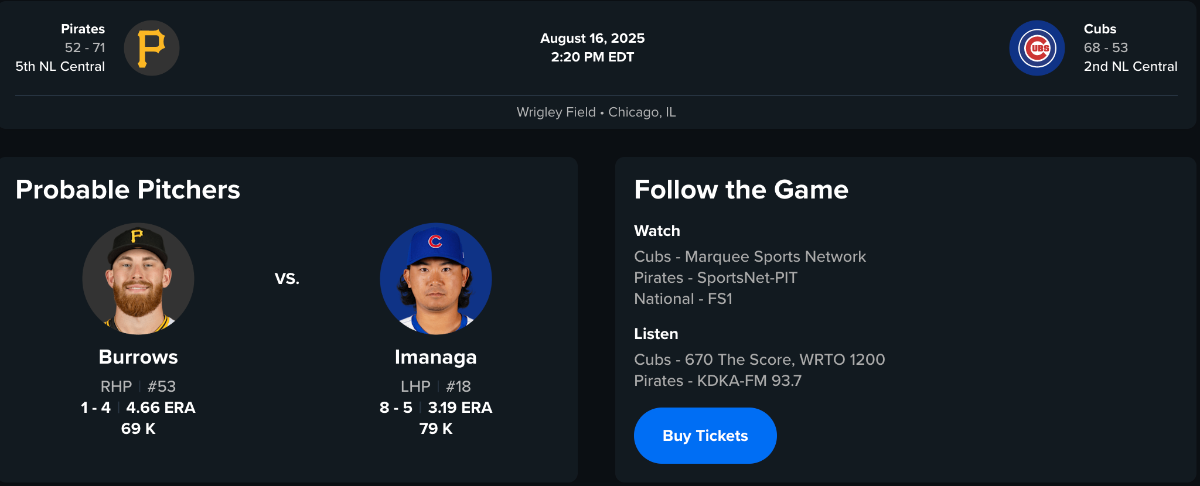Click the 2:20 PM EDT start time
Viewport: 1200px width, 486px height.
pyautogui.click(x=592, y=57)
